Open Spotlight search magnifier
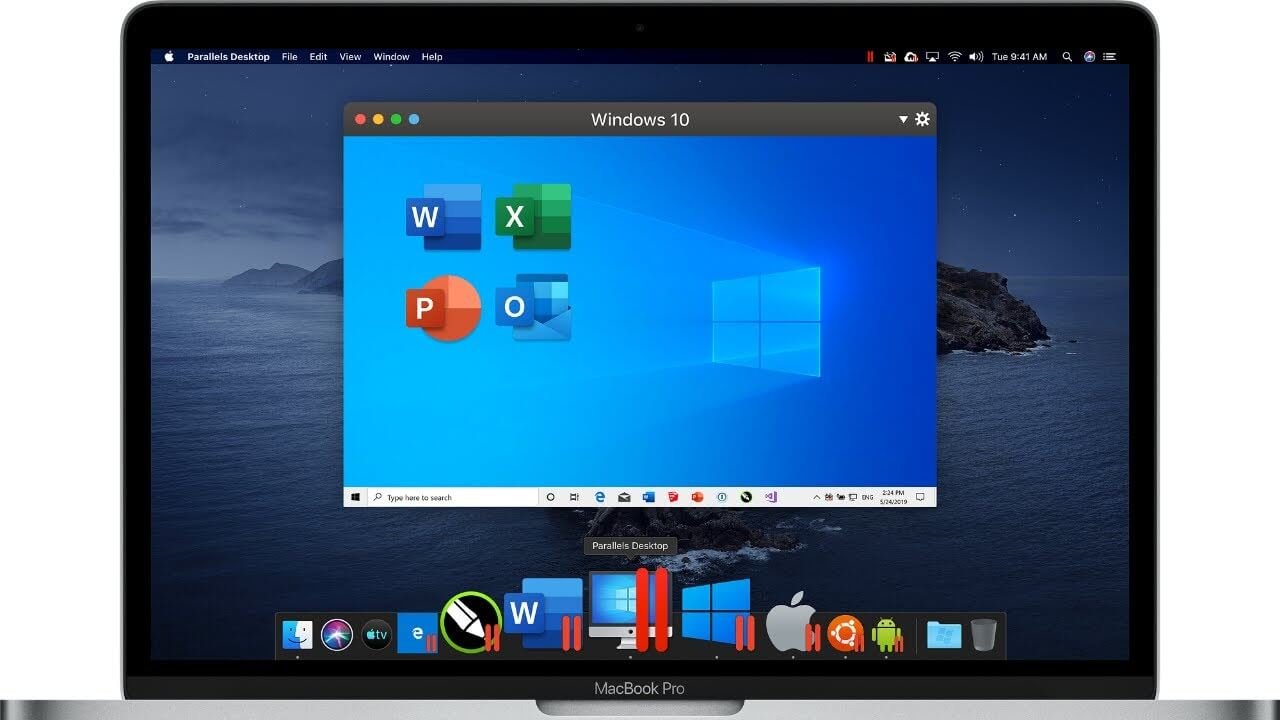Image resolution: width=1280 pixels, height=720 pixels. click(1067, 57)
